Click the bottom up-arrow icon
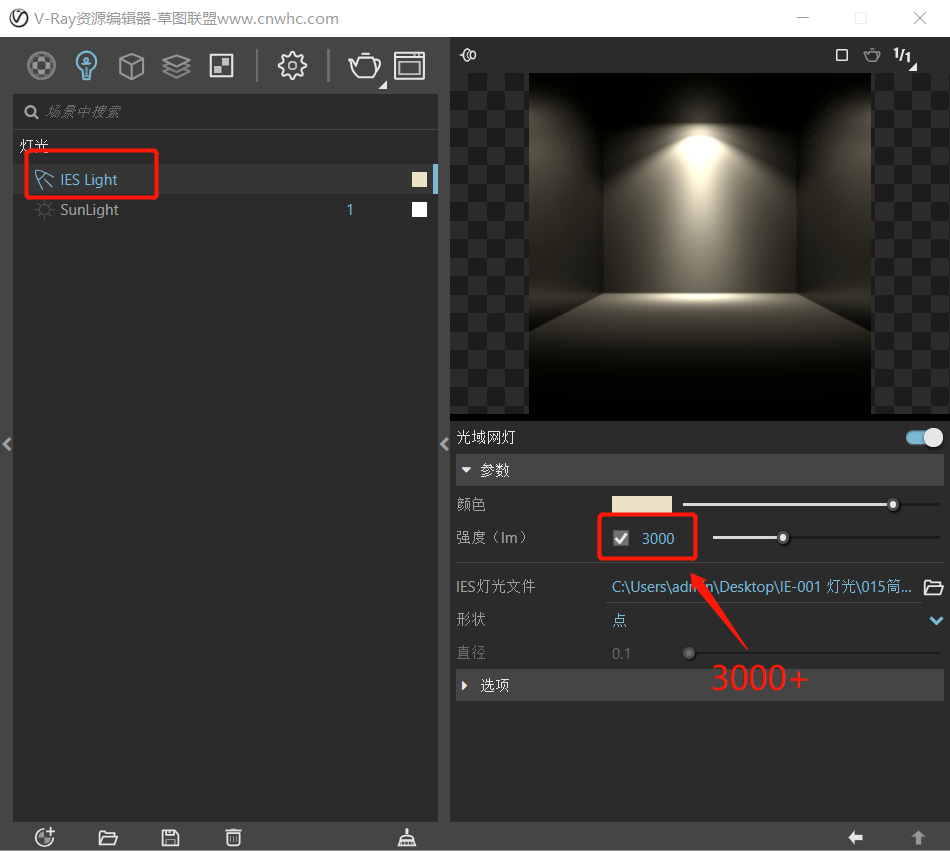This screenshot has height=851, width=950. pyautogui.click(x=918, y=838)
